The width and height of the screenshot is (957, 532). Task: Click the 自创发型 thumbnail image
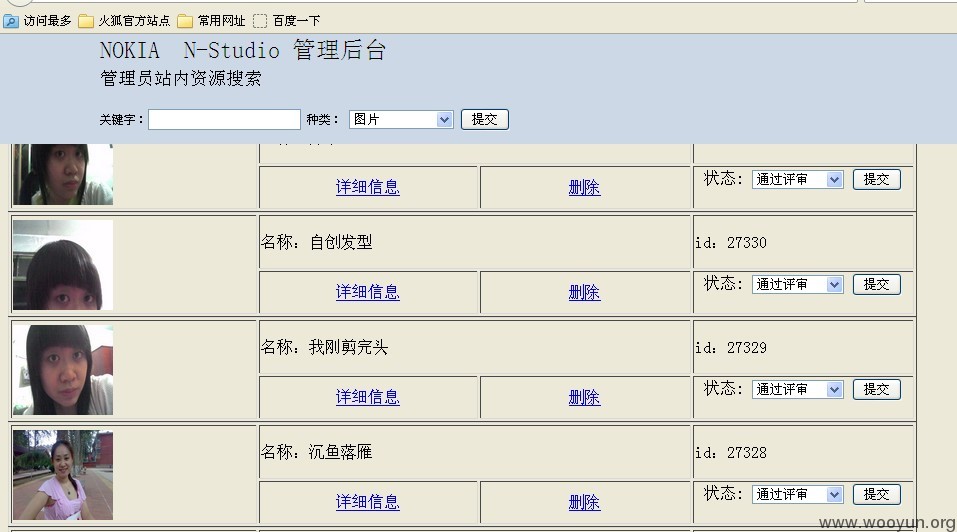coord(63,265)
